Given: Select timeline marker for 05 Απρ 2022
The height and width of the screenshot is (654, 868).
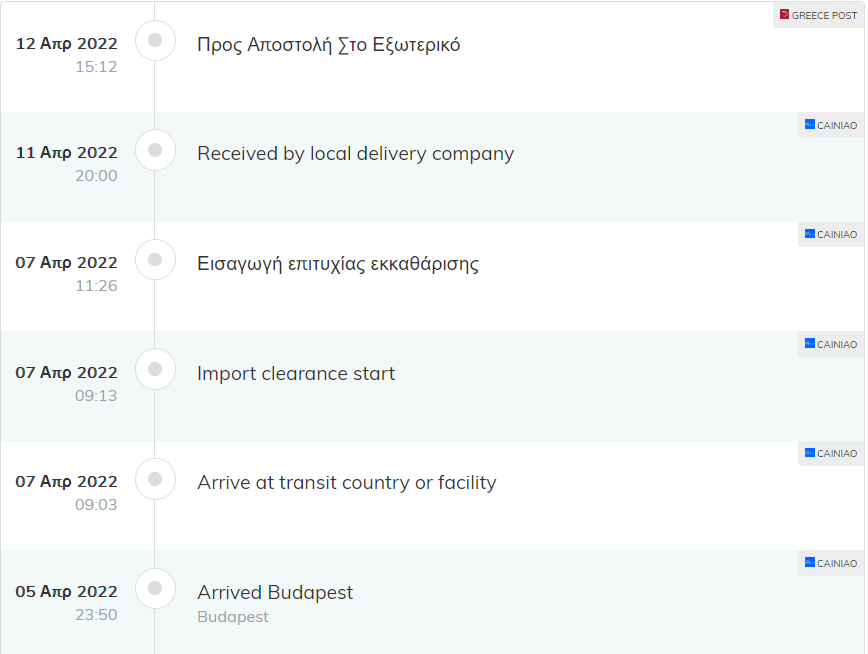Looking at the screenshot, I should [155, 589].
